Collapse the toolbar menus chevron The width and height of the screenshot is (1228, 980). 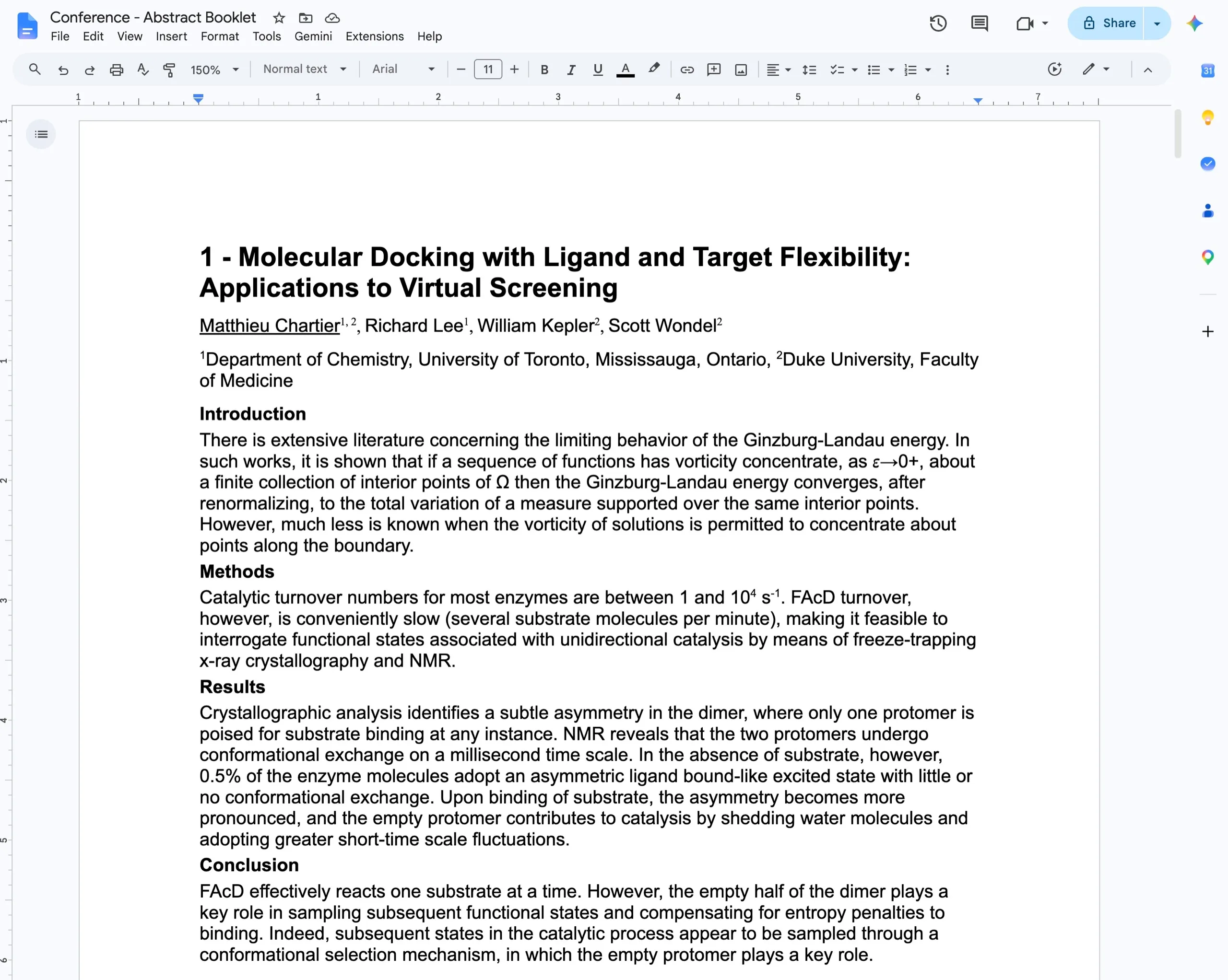[1148, 70]
